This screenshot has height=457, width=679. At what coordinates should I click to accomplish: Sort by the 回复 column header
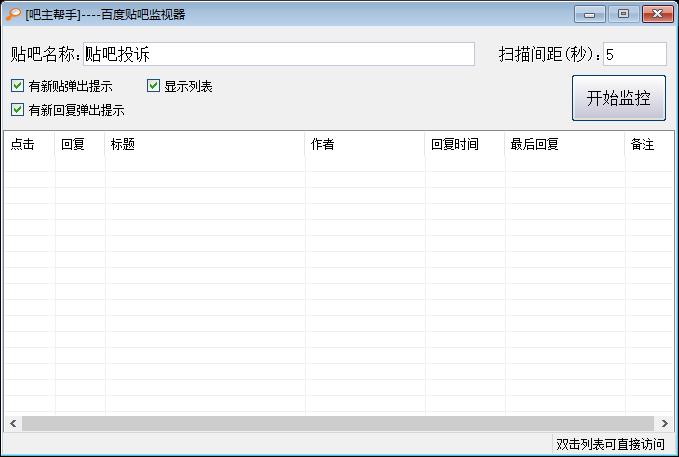pos(80,144)
